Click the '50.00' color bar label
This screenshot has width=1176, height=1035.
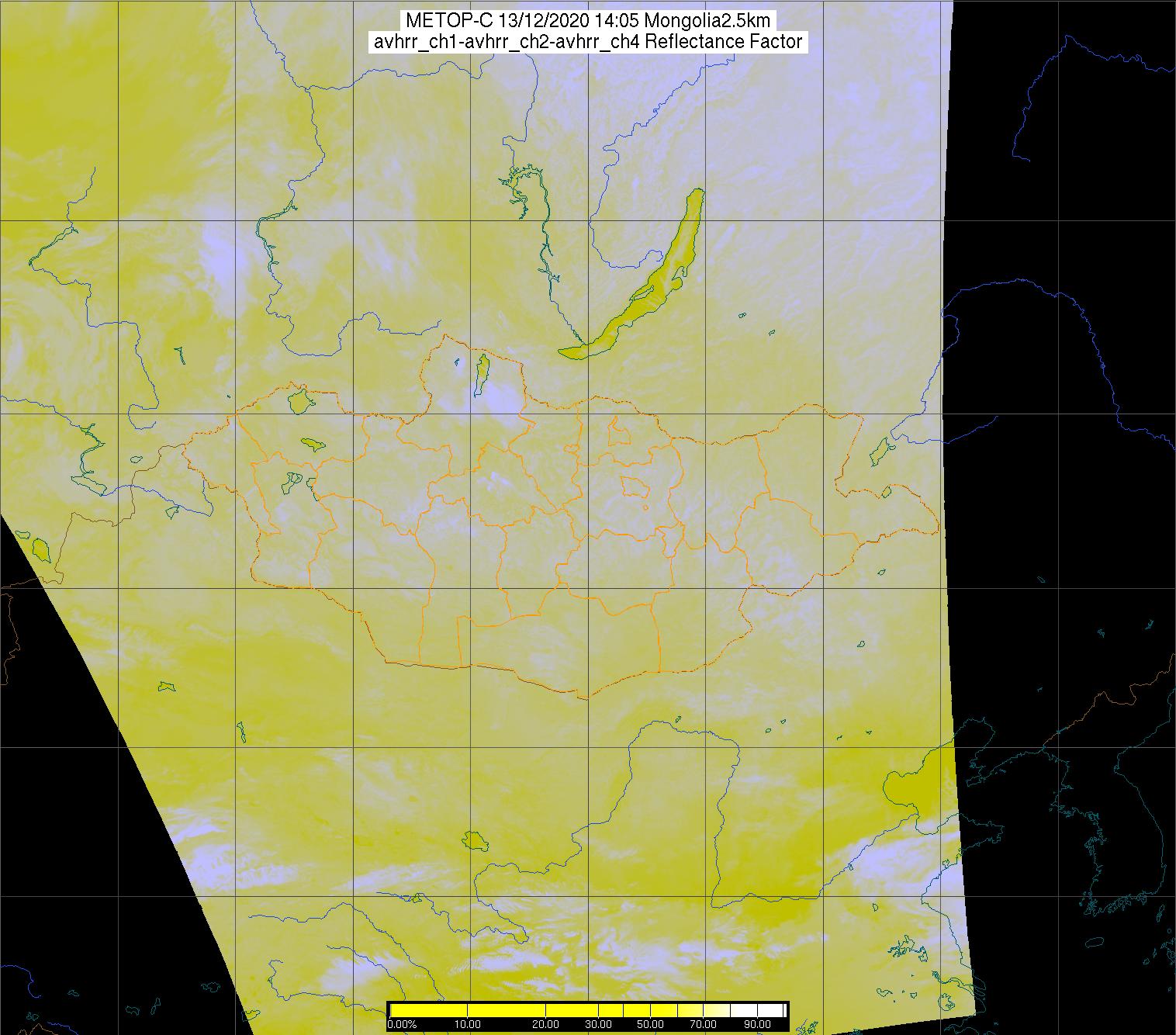click(650, 1024)
